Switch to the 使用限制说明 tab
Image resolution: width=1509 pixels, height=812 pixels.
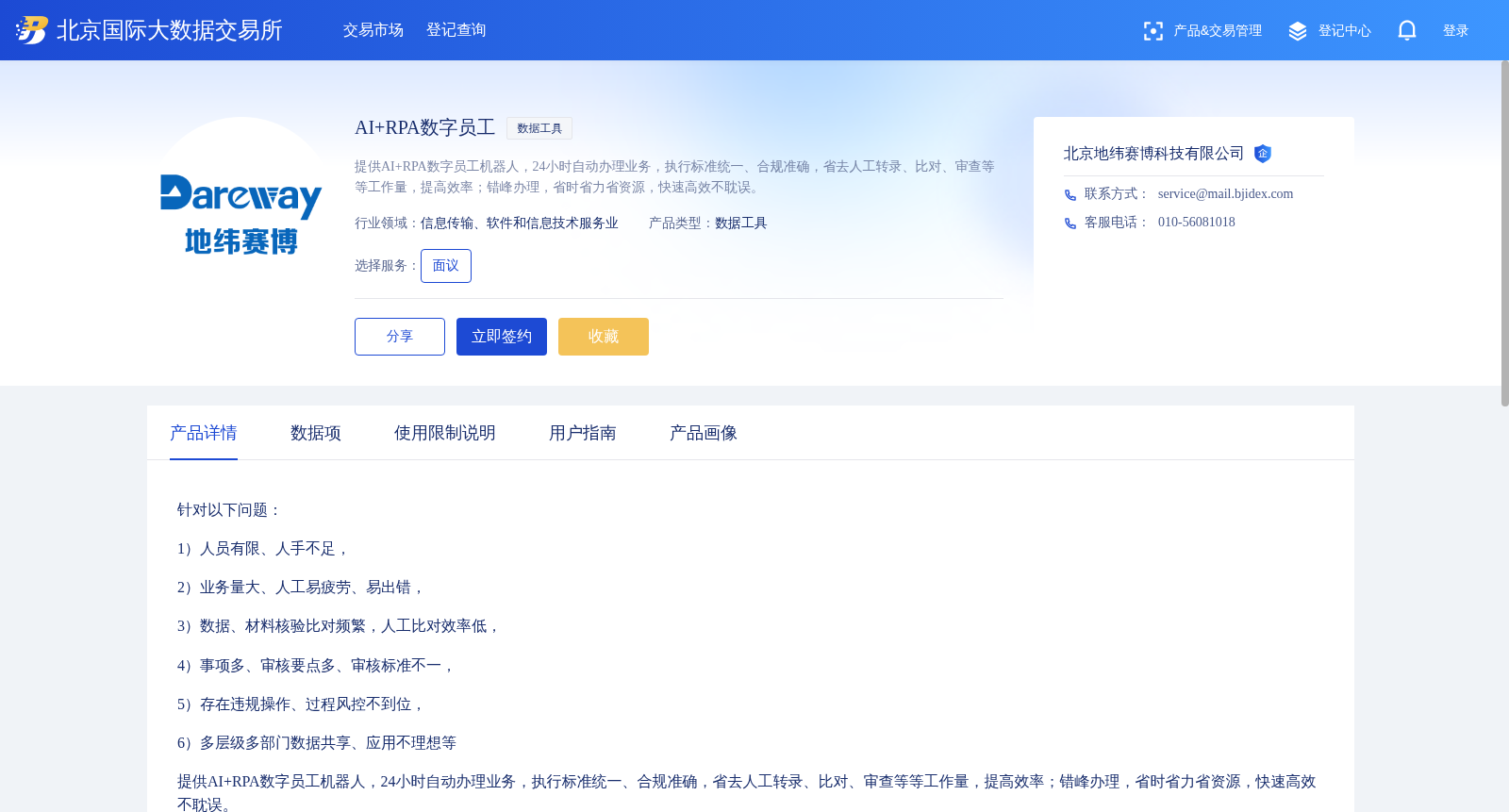(445, 433)
